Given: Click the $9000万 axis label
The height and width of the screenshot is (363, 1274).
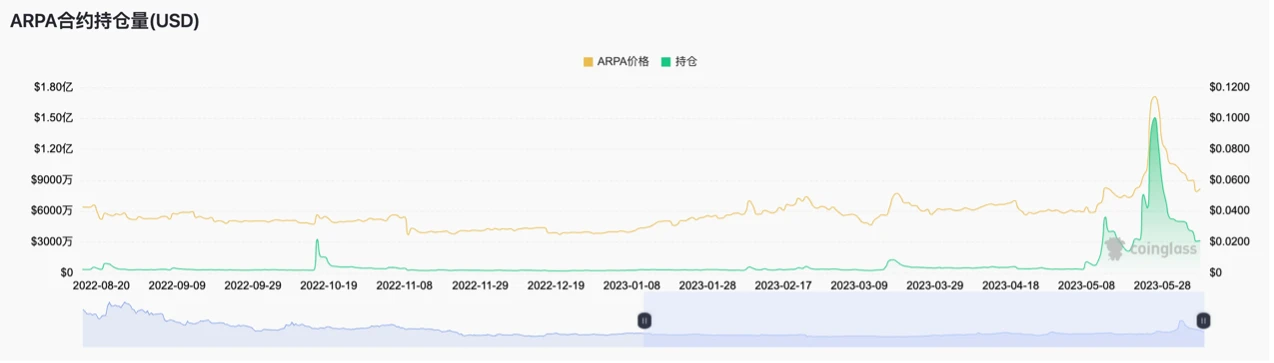Looking at the screenshot, I should [x=53, y=180].
